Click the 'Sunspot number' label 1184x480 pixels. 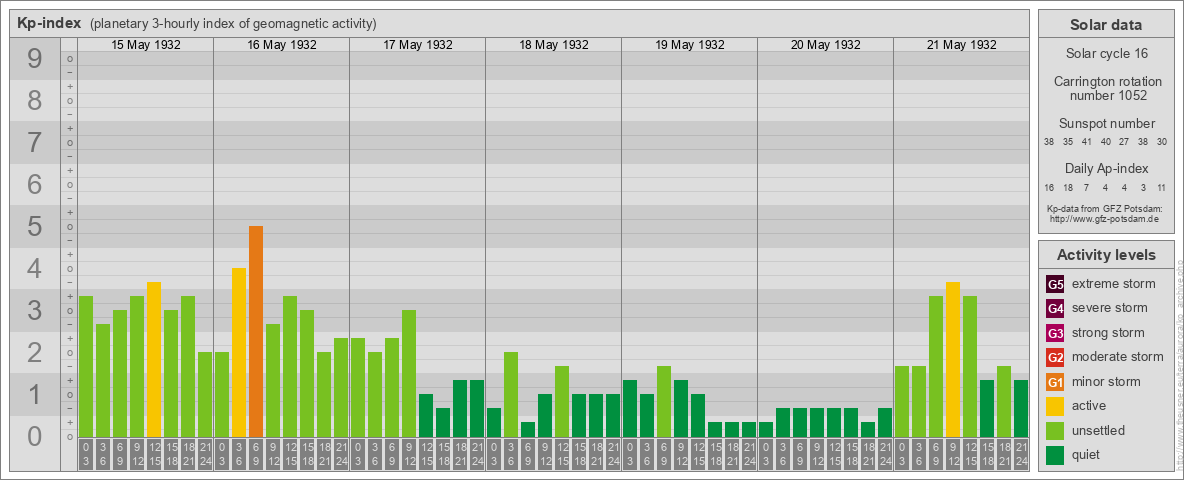(1106, 124)
